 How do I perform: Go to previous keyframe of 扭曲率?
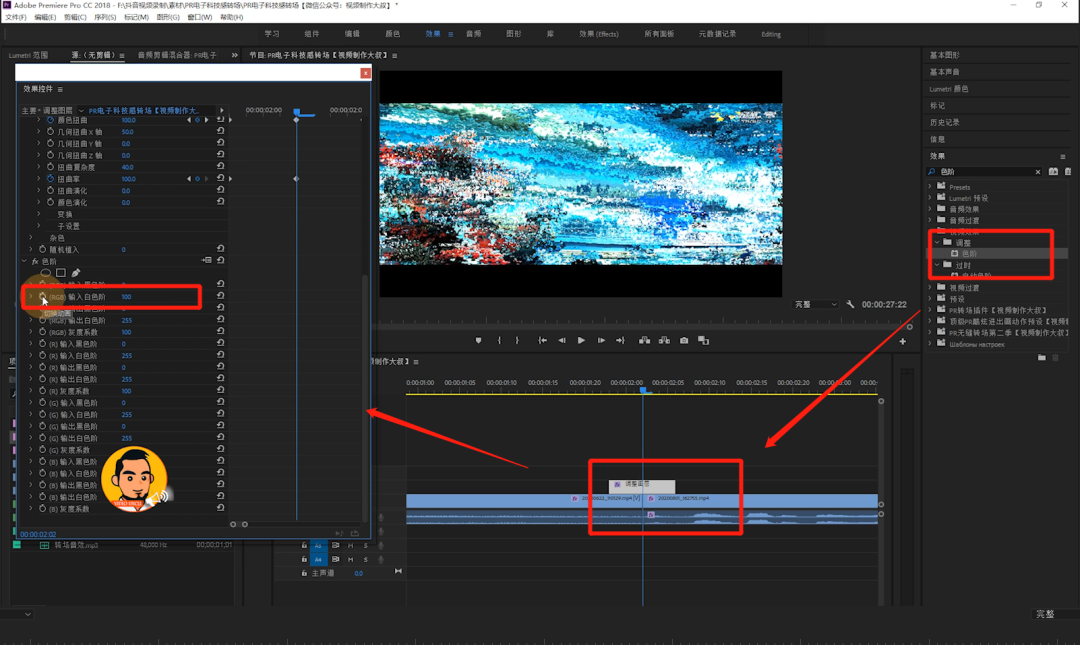click(x=189, y=178)
